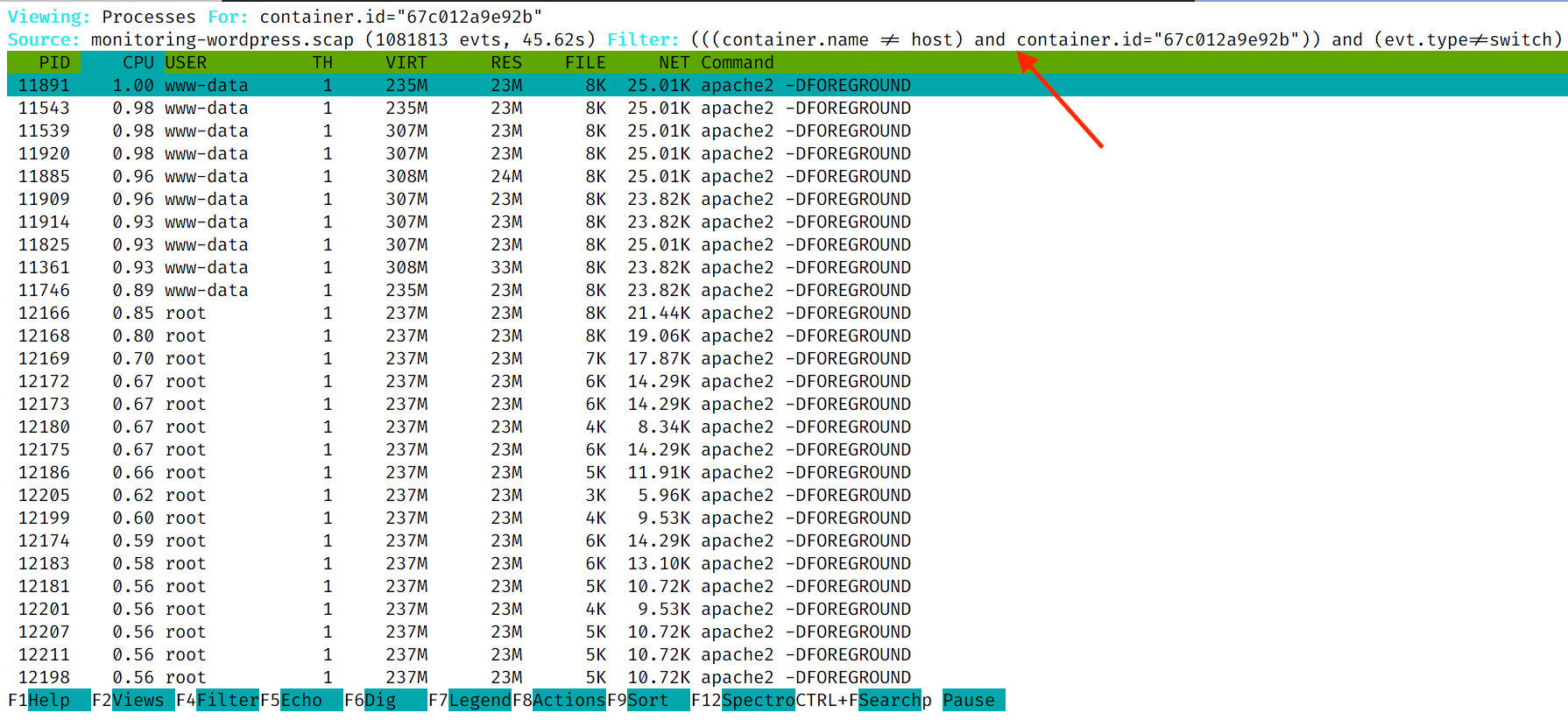This screenshot has width=1568, height=720.
Task: Click the row for PID 12205
Action: pos(788,495)
